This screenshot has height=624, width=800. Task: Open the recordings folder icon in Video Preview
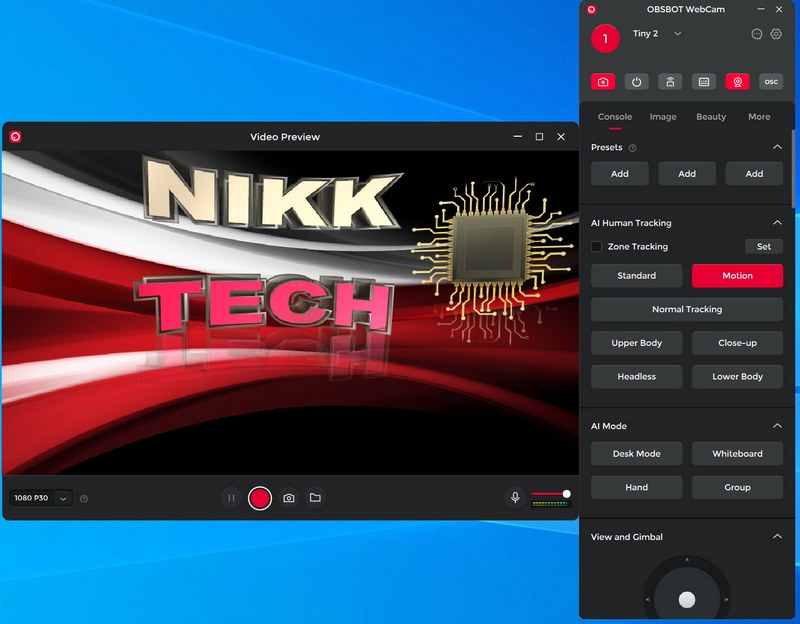(x=315, y=497)
